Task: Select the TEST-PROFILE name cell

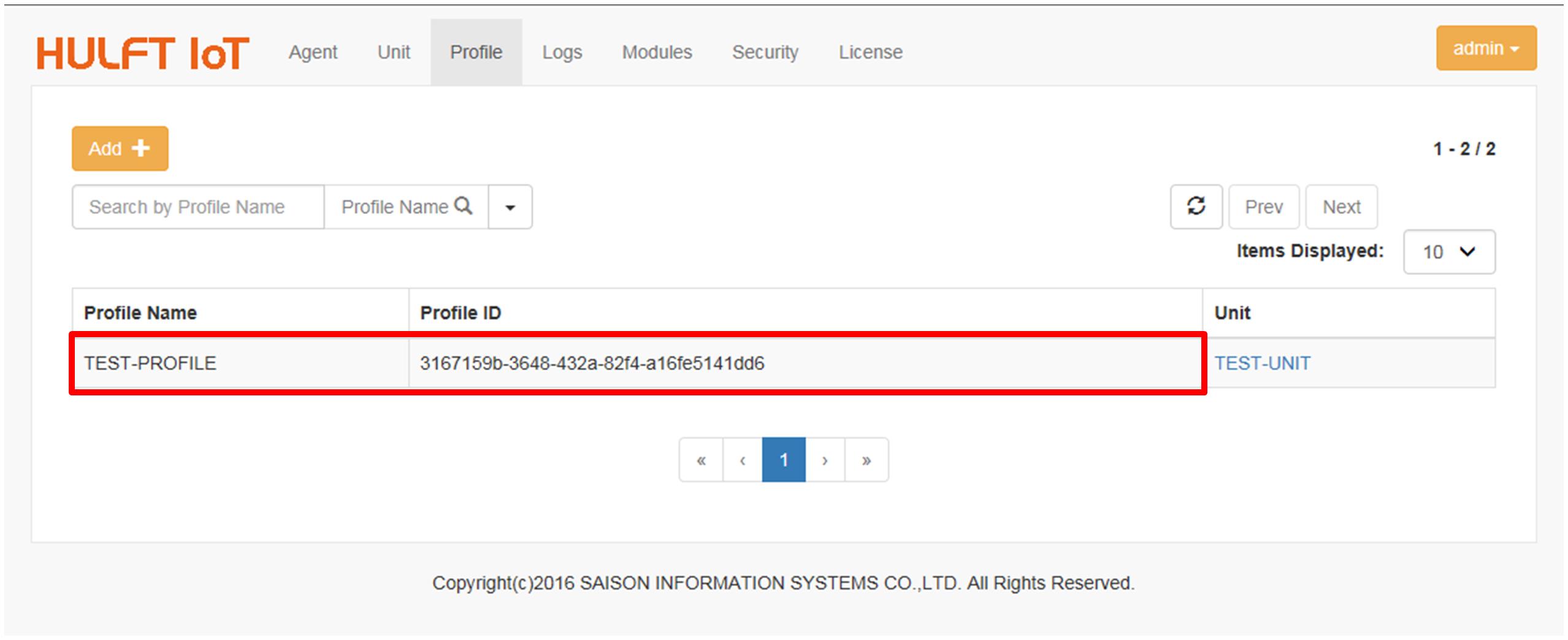Action: click(x=240, y=363)
